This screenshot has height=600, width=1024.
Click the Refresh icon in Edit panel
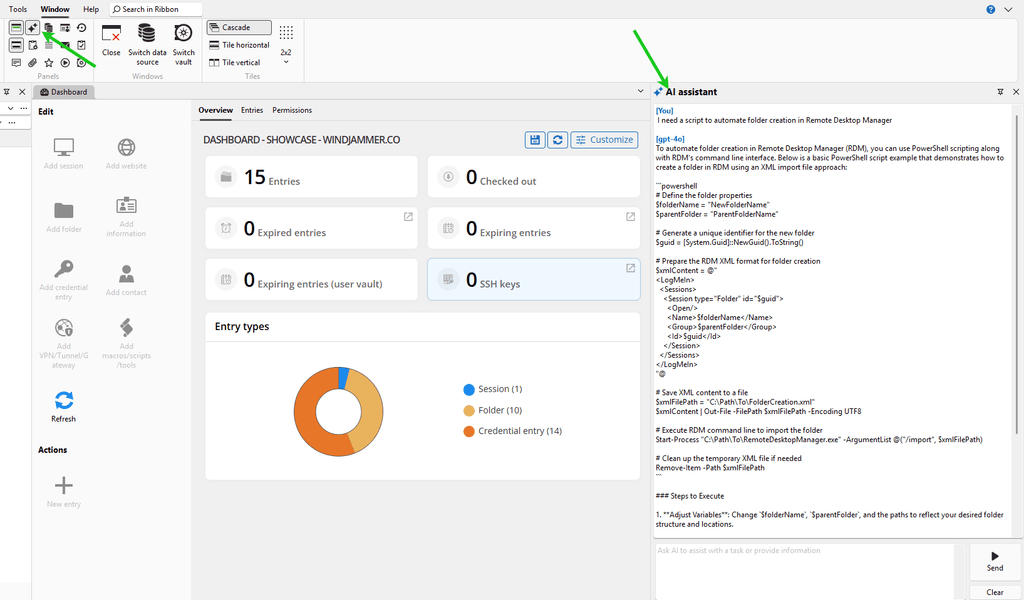click(64, 401)
